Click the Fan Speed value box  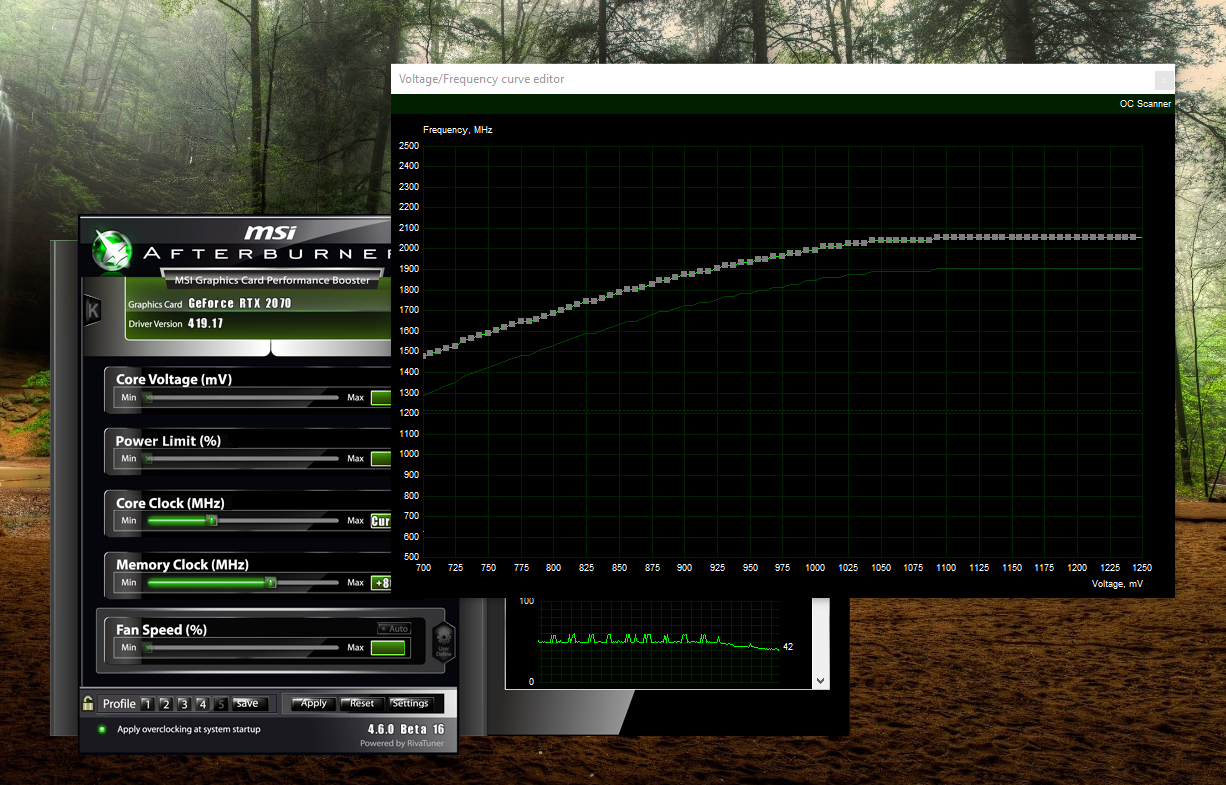point(388,648)
